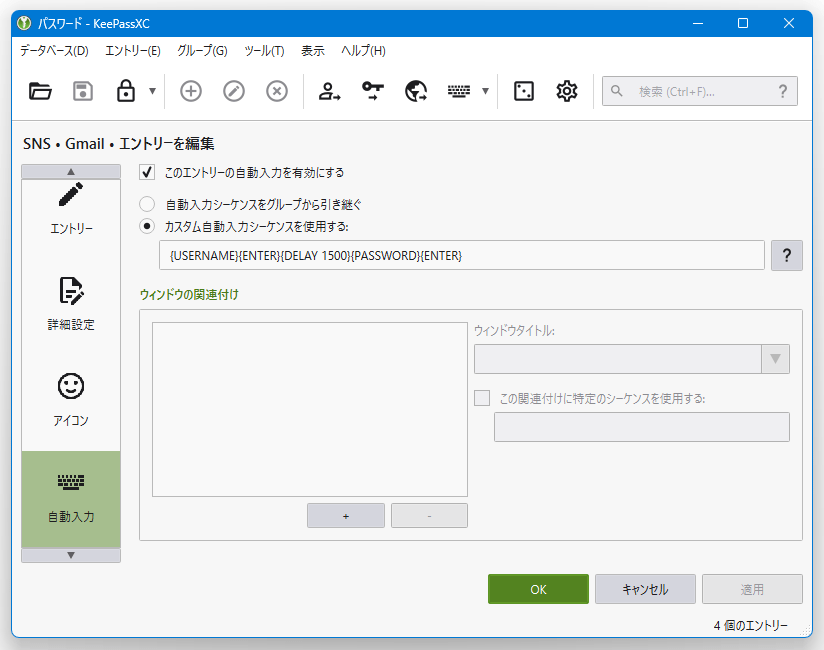Screen dimensions: 824x650
Task: Select 自動入力シーケンスをグループから引き継ぐ radio
Action: point(147,204)
